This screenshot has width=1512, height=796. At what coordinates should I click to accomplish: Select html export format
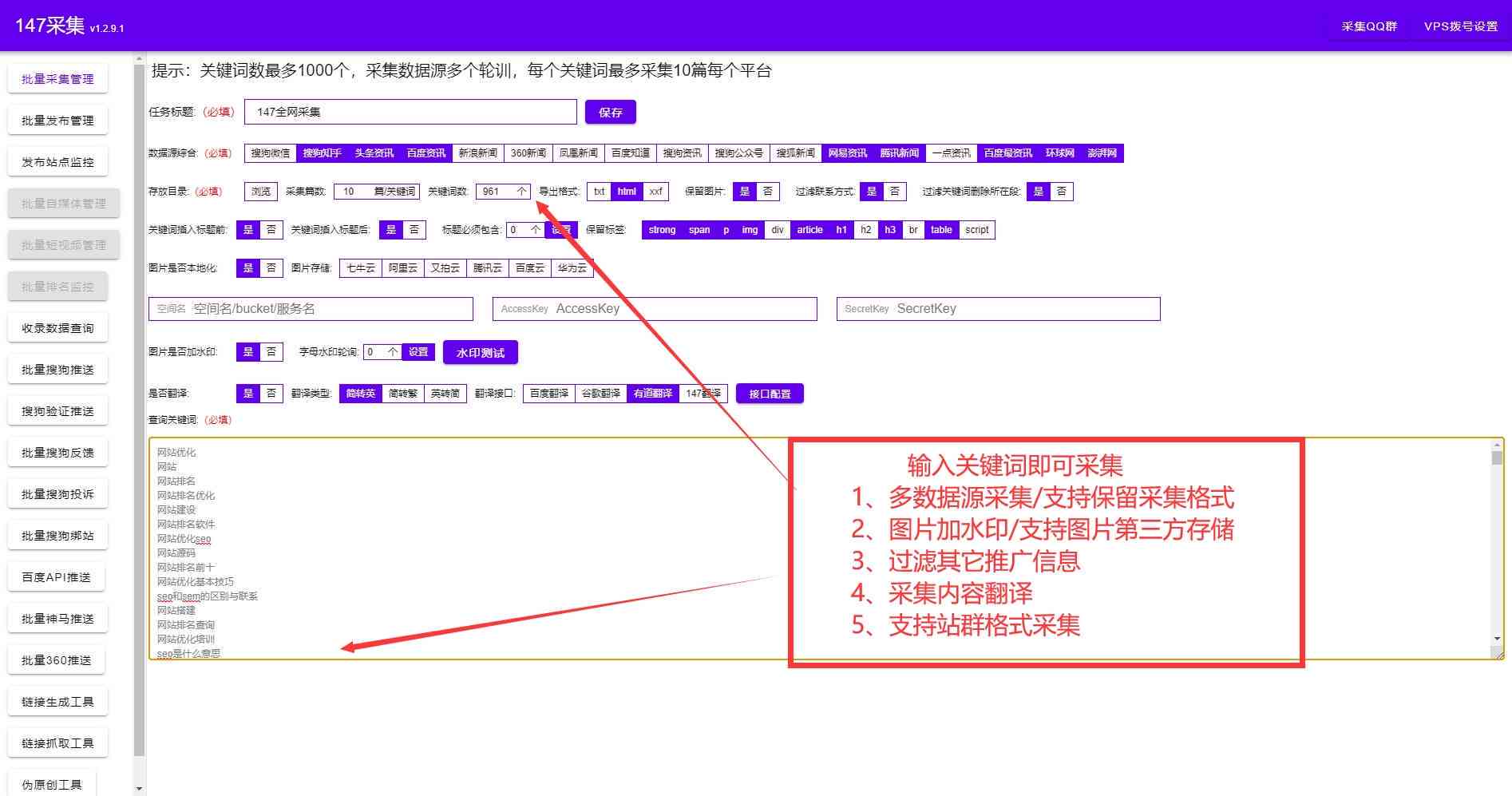(627, 192)
